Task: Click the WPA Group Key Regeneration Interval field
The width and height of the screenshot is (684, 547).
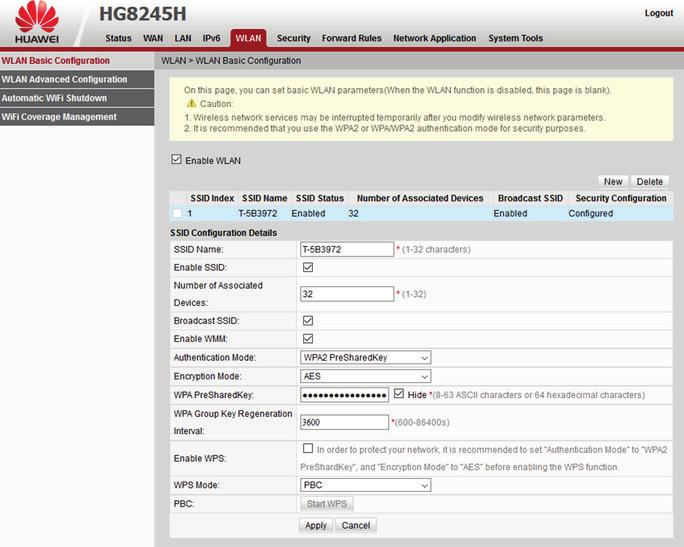Action: click(344, 422)
